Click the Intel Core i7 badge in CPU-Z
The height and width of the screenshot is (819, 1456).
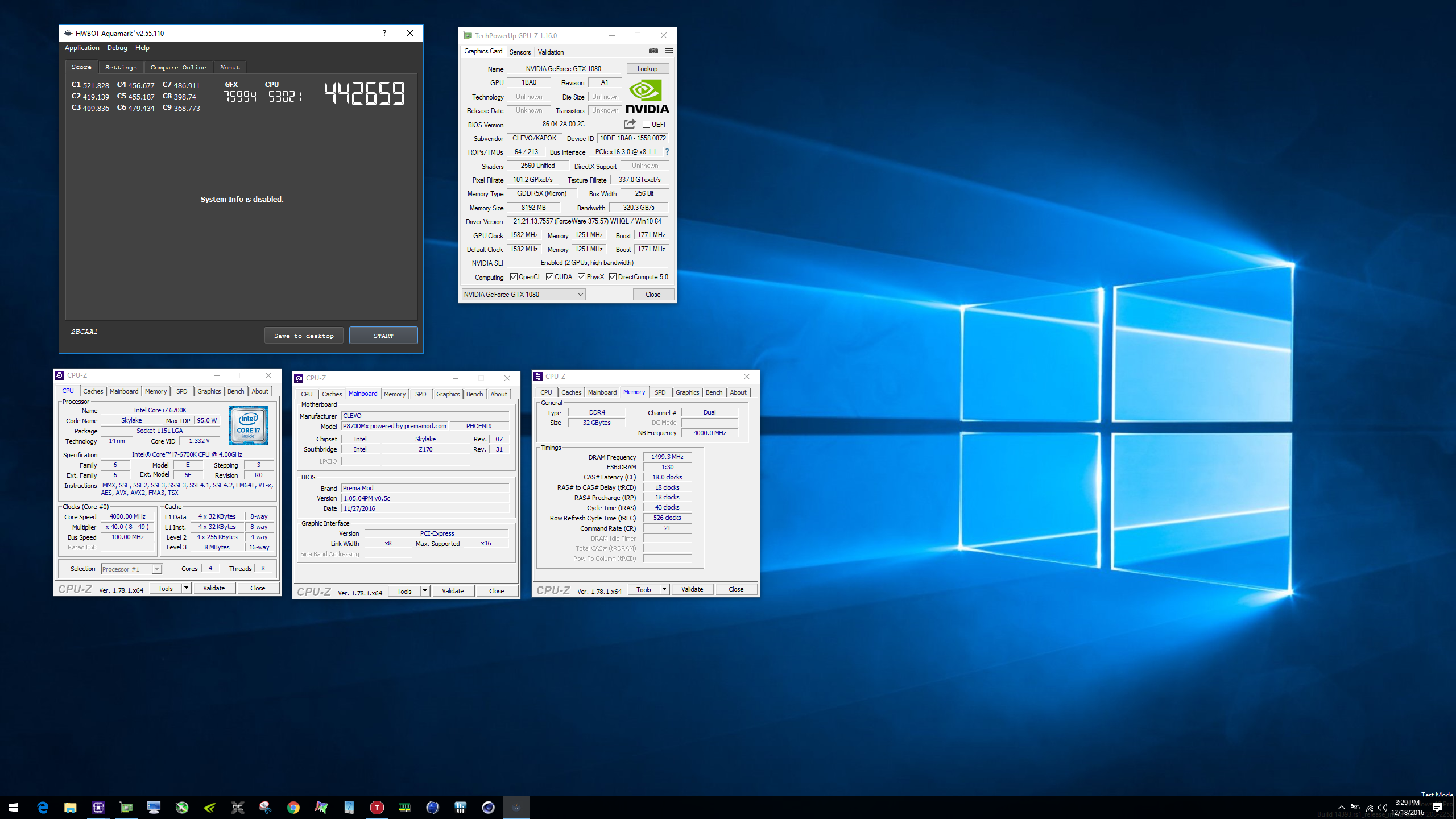point(249,425)
